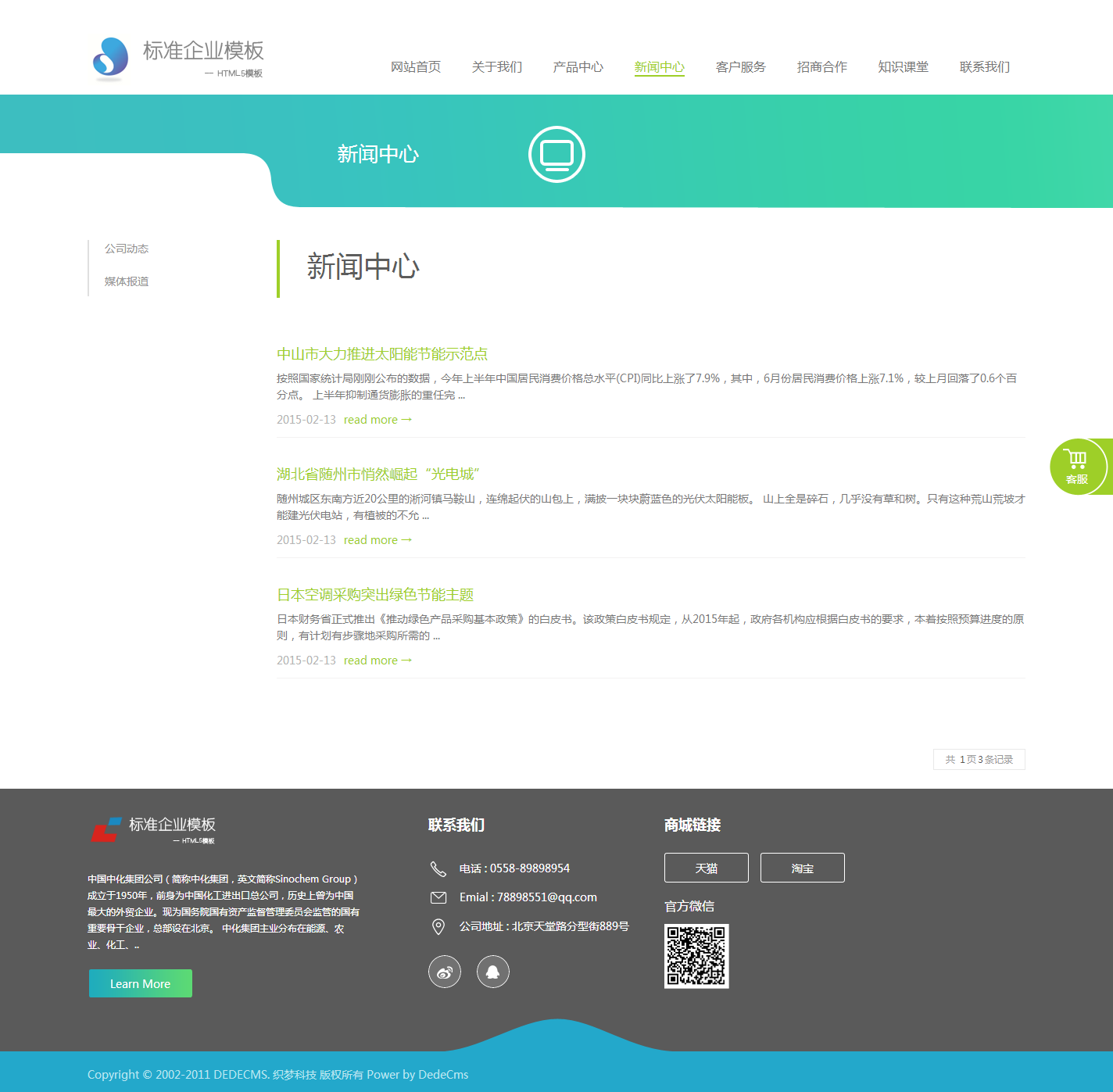The height and width of the screenshot is (1092, 1113).
Task: Click the WeChat QR code image
Action: [x=696, y=956]
